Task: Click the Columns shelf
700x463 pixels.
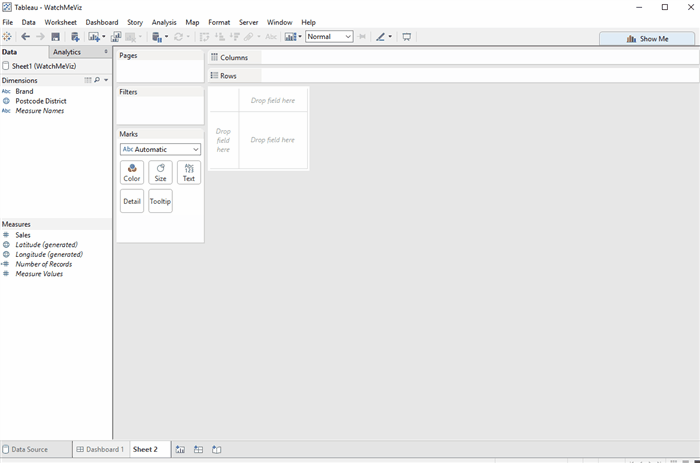Action: tap(454, 57)
